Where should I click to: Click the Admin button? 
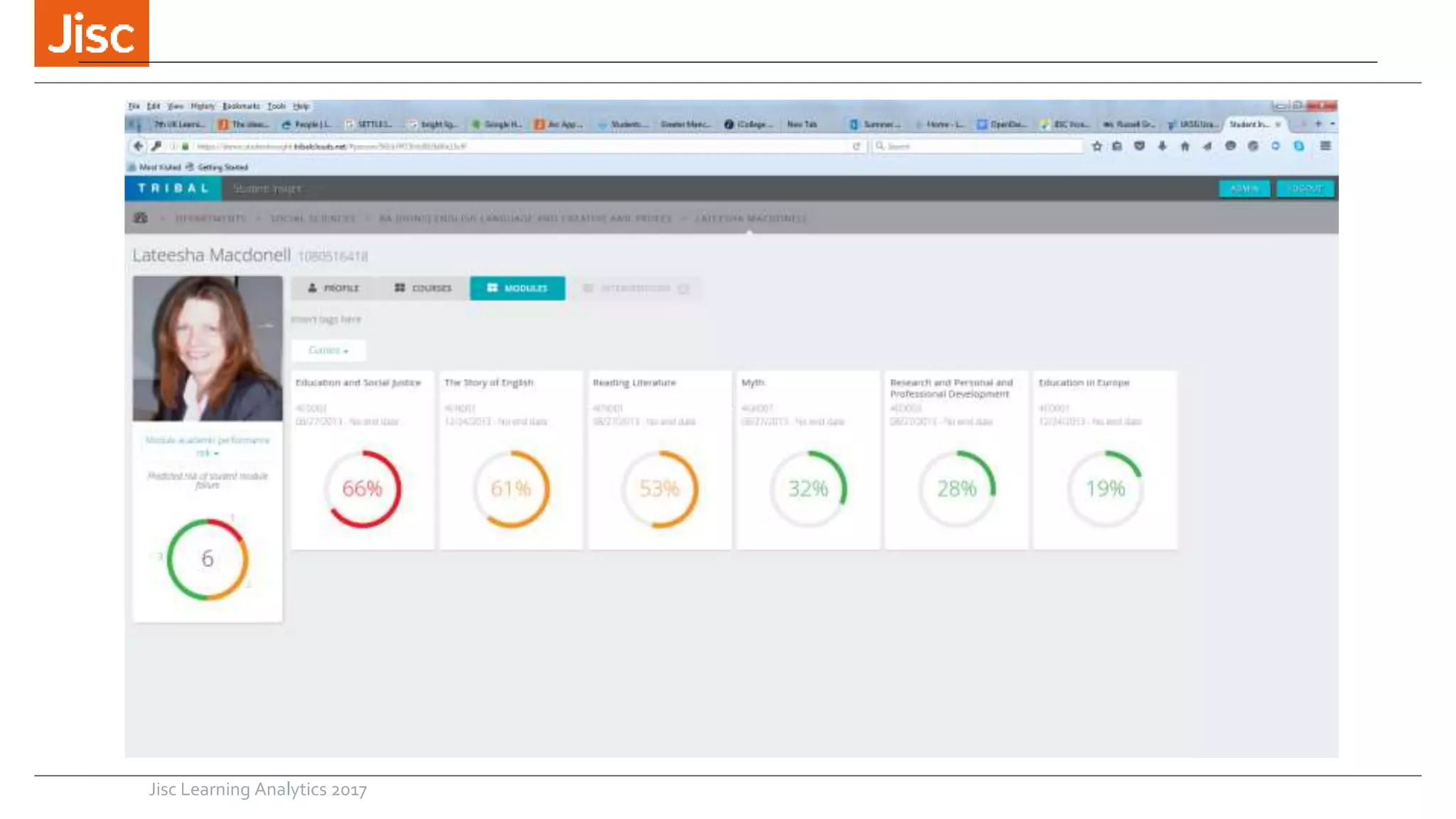(1243, 188)
